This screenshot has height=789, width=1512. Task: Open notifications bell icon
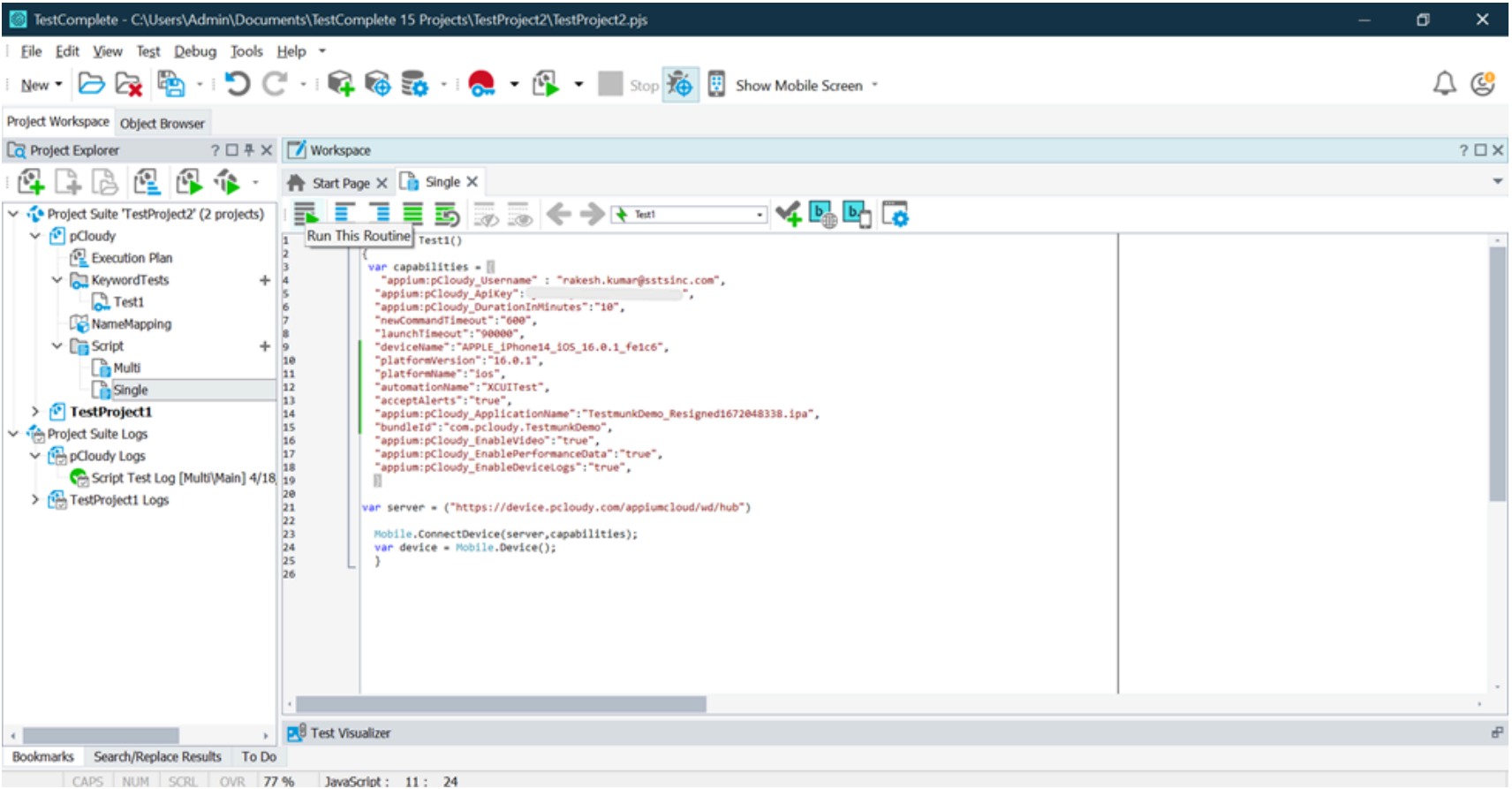tap(1444, 85)
